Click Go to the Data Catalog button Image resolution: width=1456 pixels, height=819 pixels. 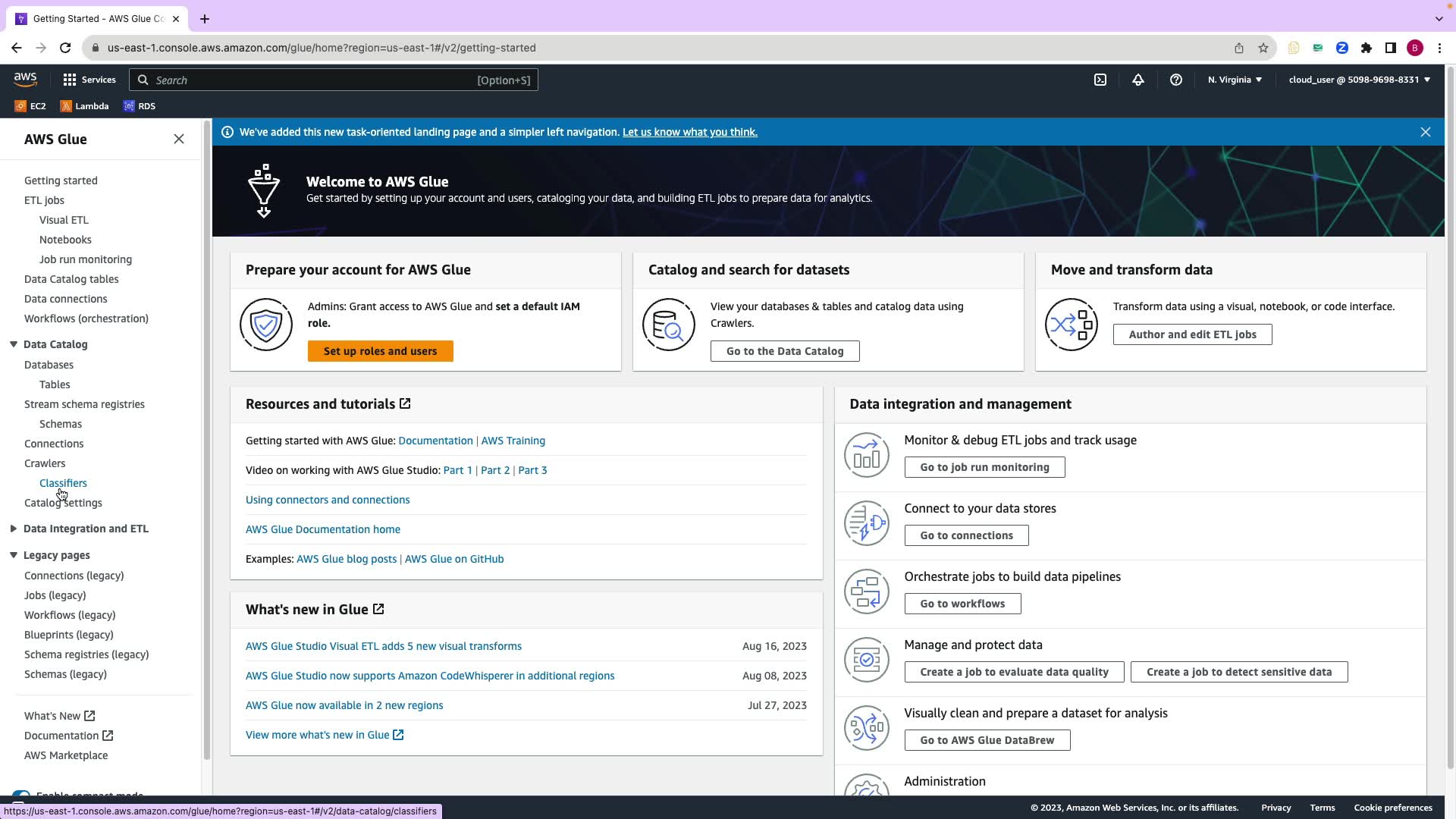[784, 351]
